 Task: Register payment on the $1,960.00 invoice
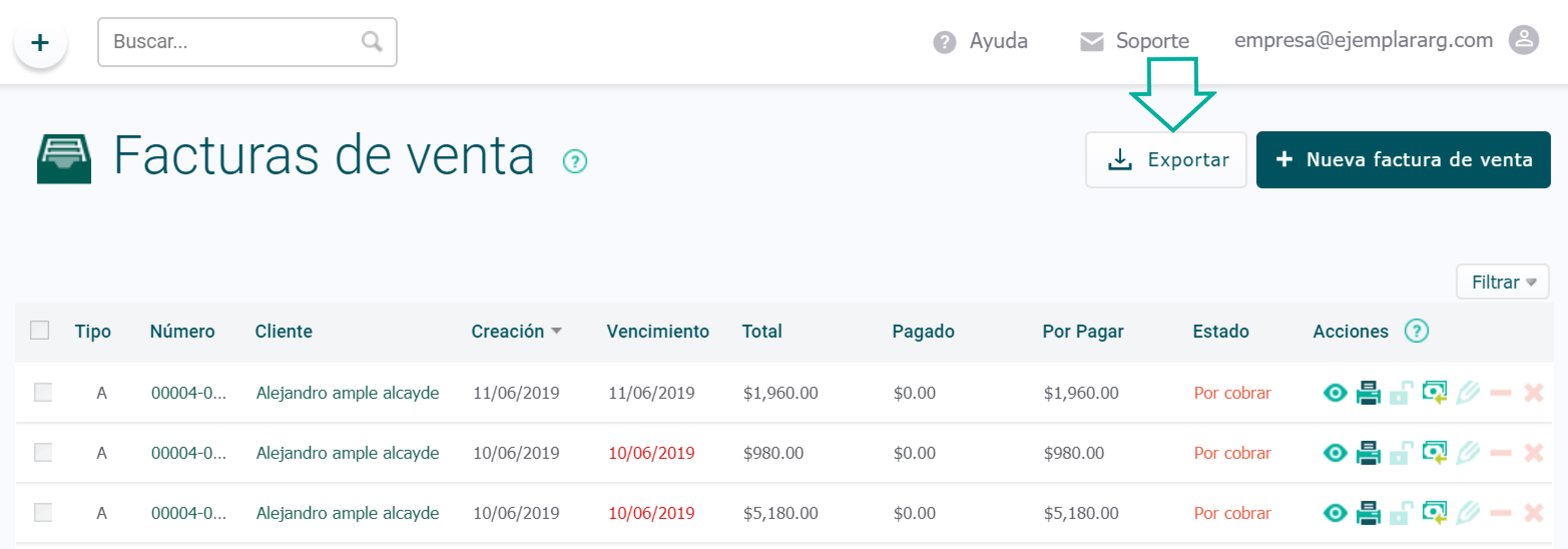click(1434, 392)
